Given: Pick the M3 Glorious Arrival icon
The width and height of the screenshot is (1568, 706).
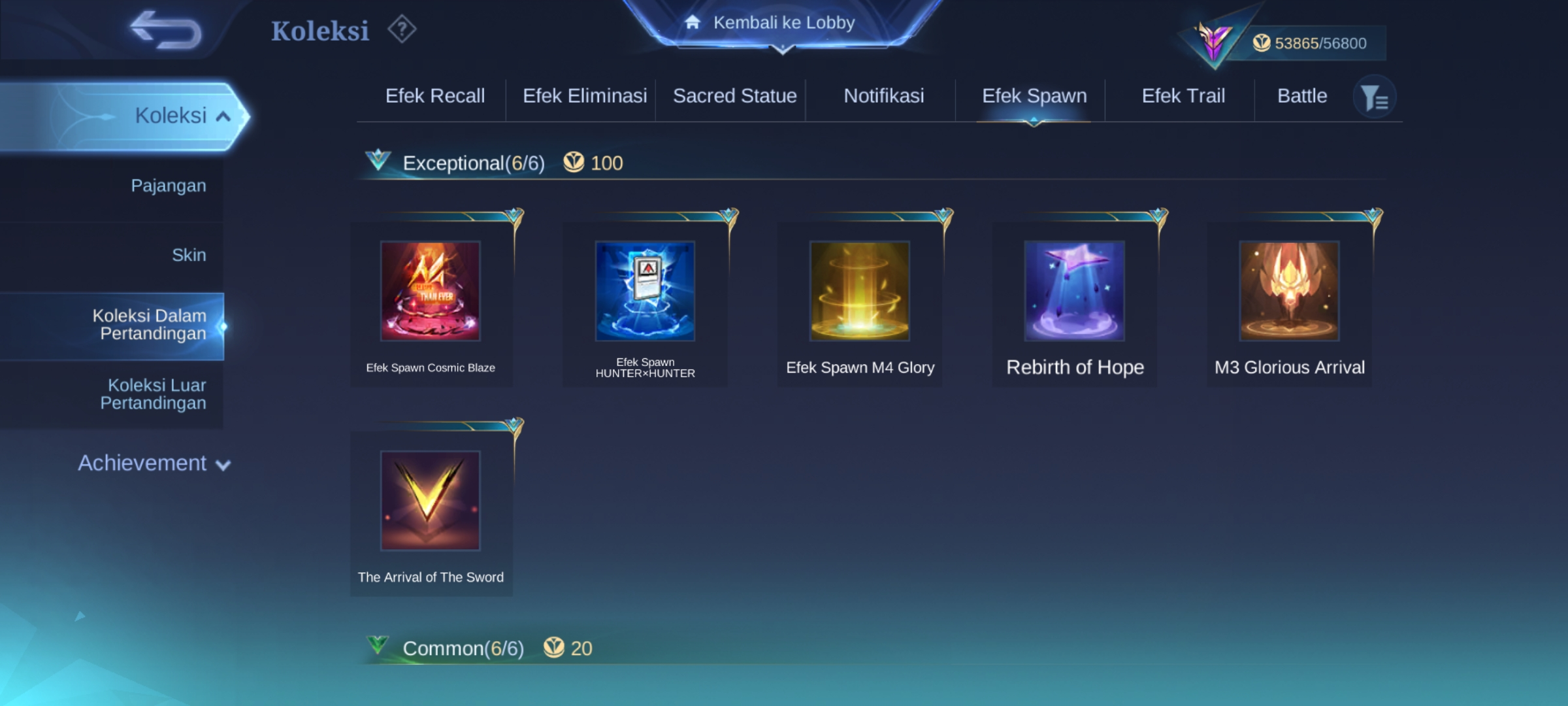Looking at the screenshot, I should (x=1290, y=291).
